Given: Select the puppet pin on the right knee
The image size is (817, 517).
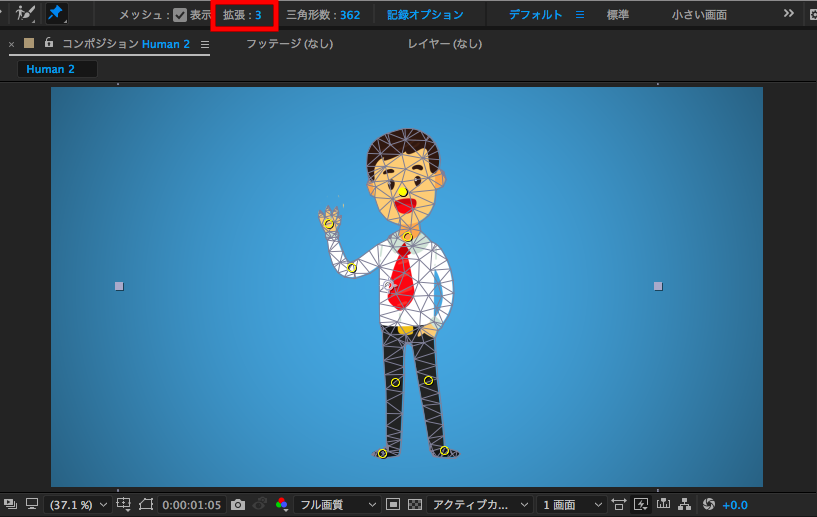Looking at the screenshot, I should click(428, 380).
